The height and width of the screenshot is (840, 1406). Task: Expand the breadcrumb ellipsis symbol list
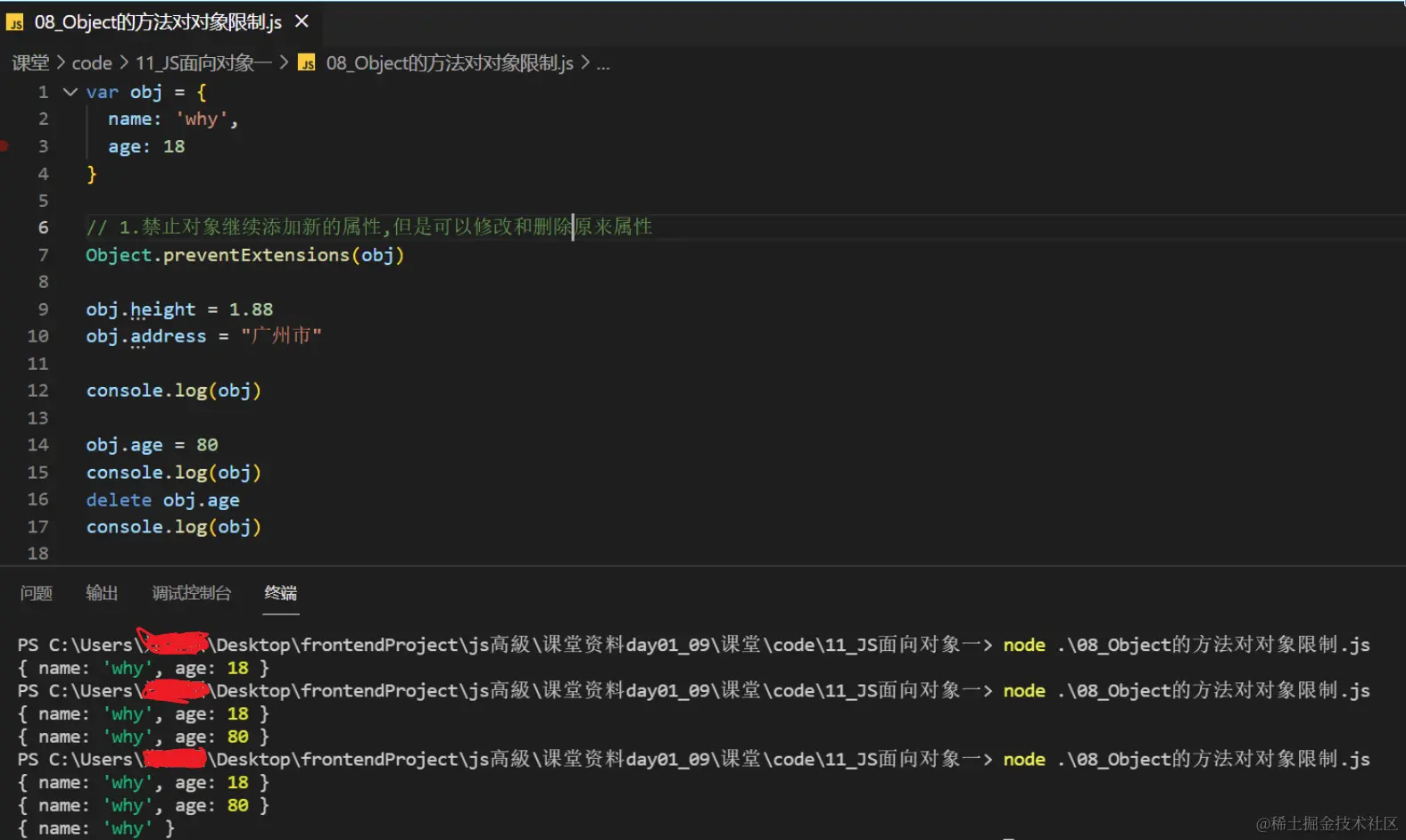pyautogui.click(x=603, y=63)
